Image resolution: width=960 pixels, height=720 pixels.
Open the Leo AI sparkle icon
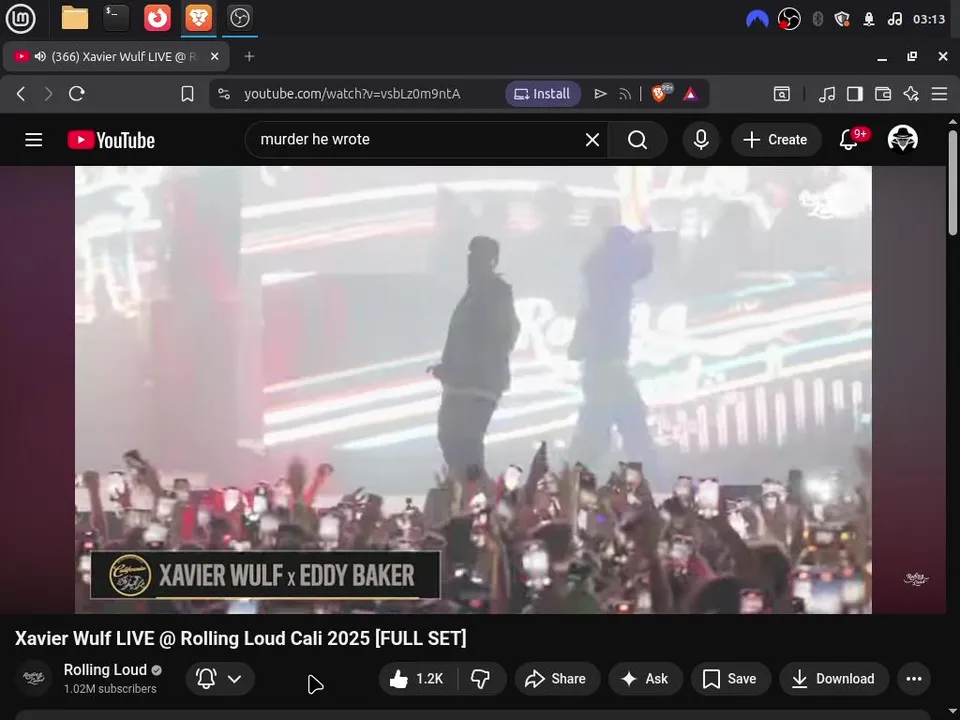[911, 94]
